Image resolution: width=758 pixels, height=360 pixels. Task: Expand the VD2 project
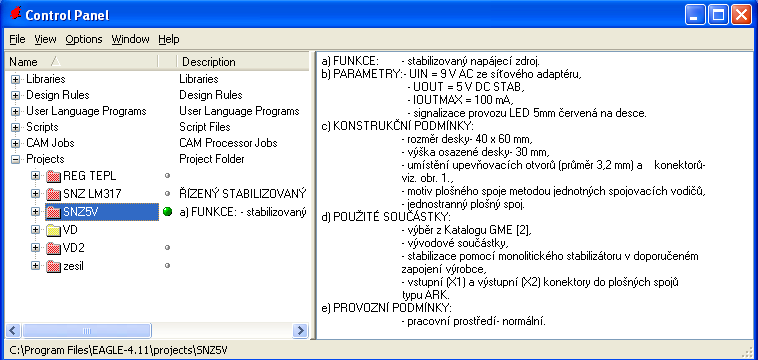tap(35, 247)
